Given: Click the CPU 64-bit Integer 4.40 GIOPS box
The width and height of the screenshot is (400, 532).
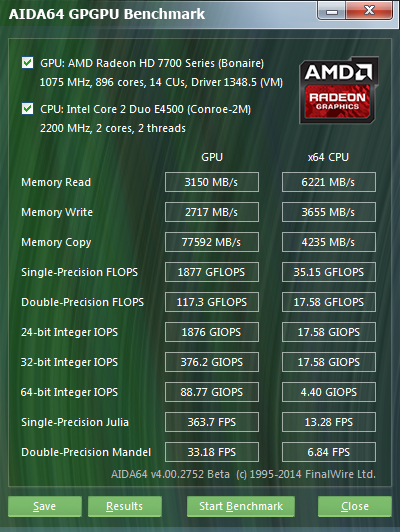Looking at the screenshot, I should [x=328, y=392].
